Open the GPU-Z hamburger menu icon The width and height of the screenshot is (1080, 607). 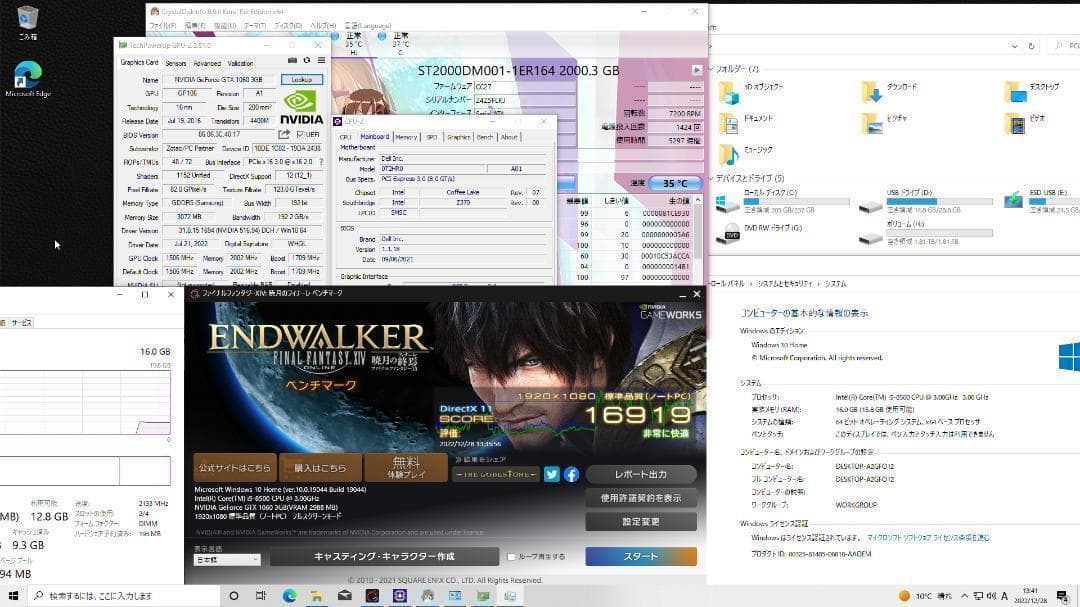point(321,59)
